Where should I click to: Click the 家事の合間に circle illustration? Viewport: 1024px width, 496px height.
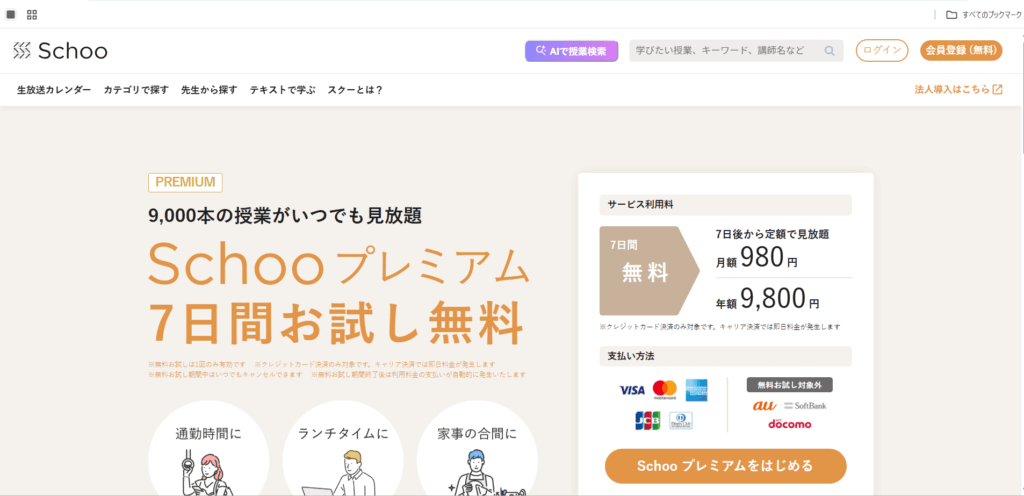(x=477, y=450)
